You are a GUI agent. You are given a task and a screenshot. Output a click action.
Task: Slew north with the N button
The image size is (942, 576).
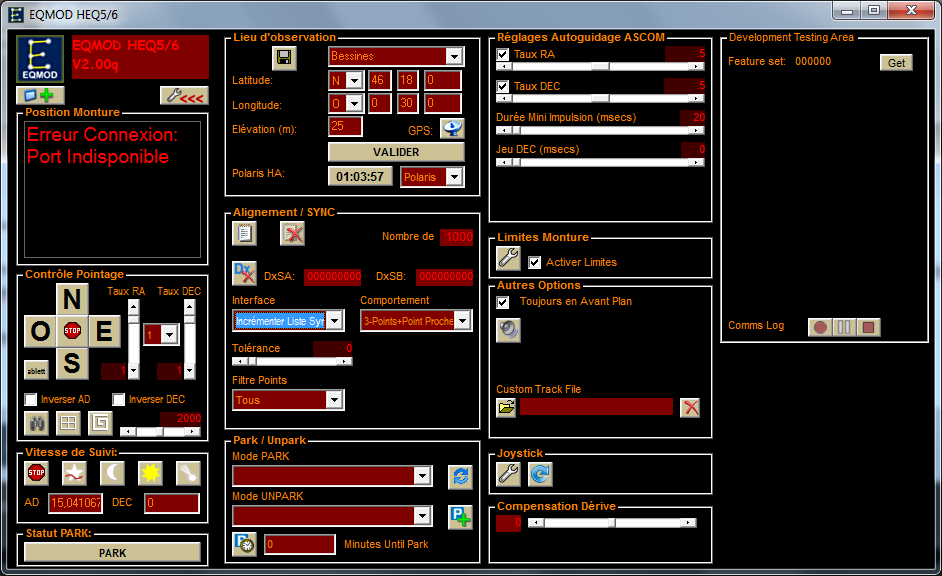[x=72, y=299]
